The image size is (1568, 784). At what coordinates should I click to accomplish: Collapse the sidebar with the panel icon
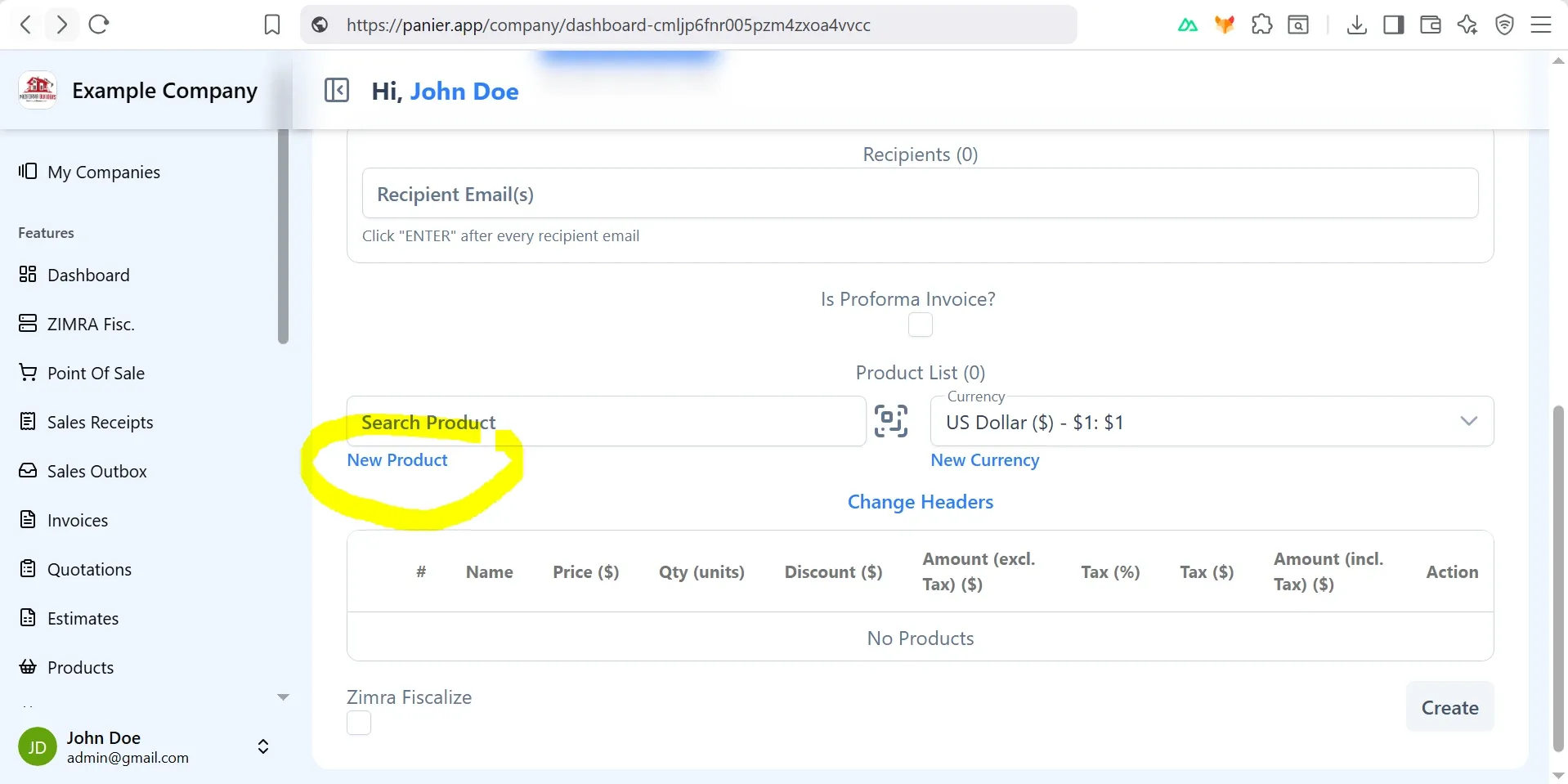coord(337,90)
